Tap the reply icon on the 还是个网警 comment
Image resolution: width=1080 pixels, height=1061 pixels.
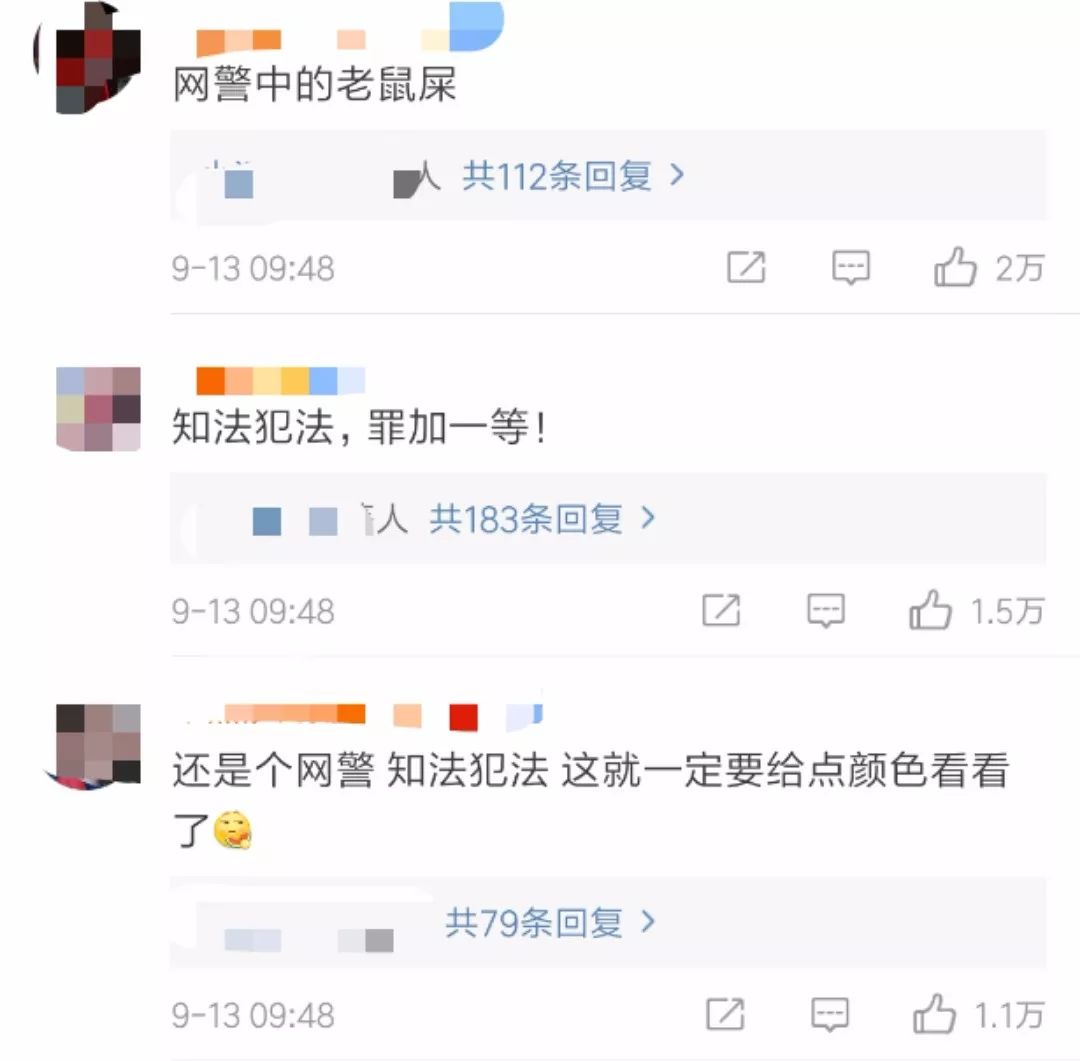830,1015
